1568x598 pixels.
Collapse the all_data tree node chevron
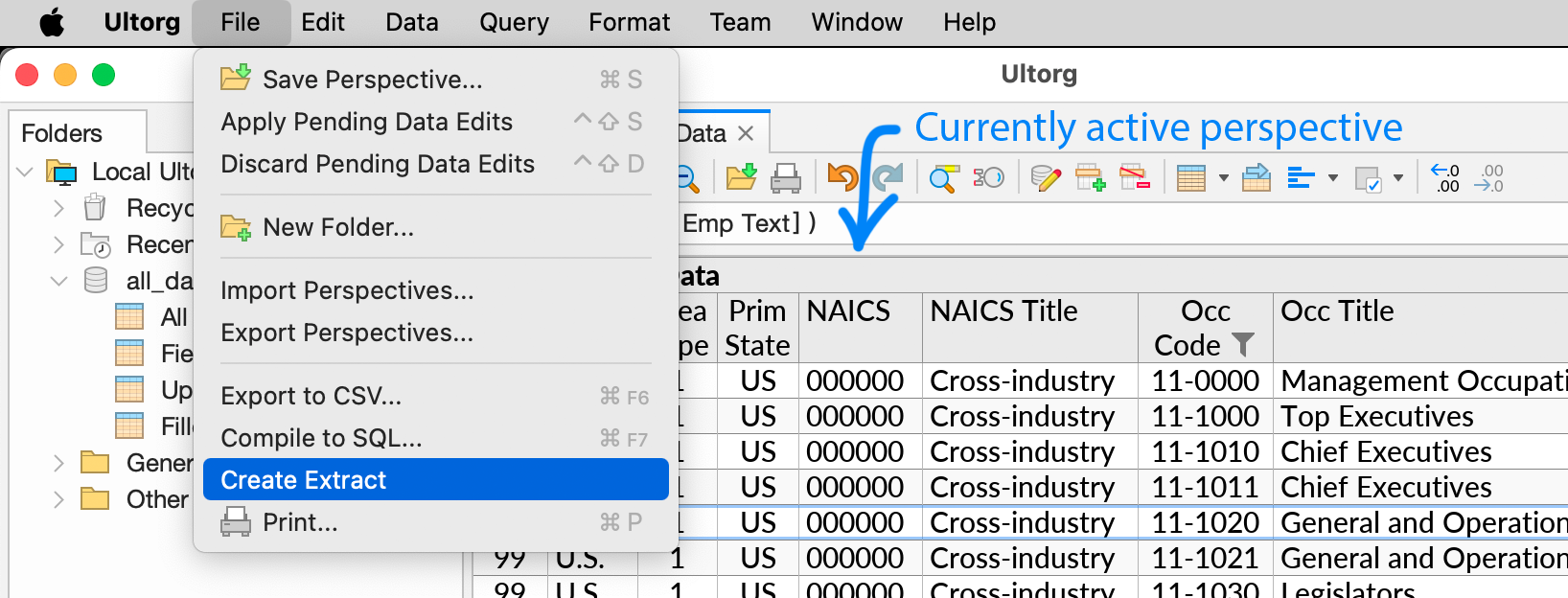(58, 281)
